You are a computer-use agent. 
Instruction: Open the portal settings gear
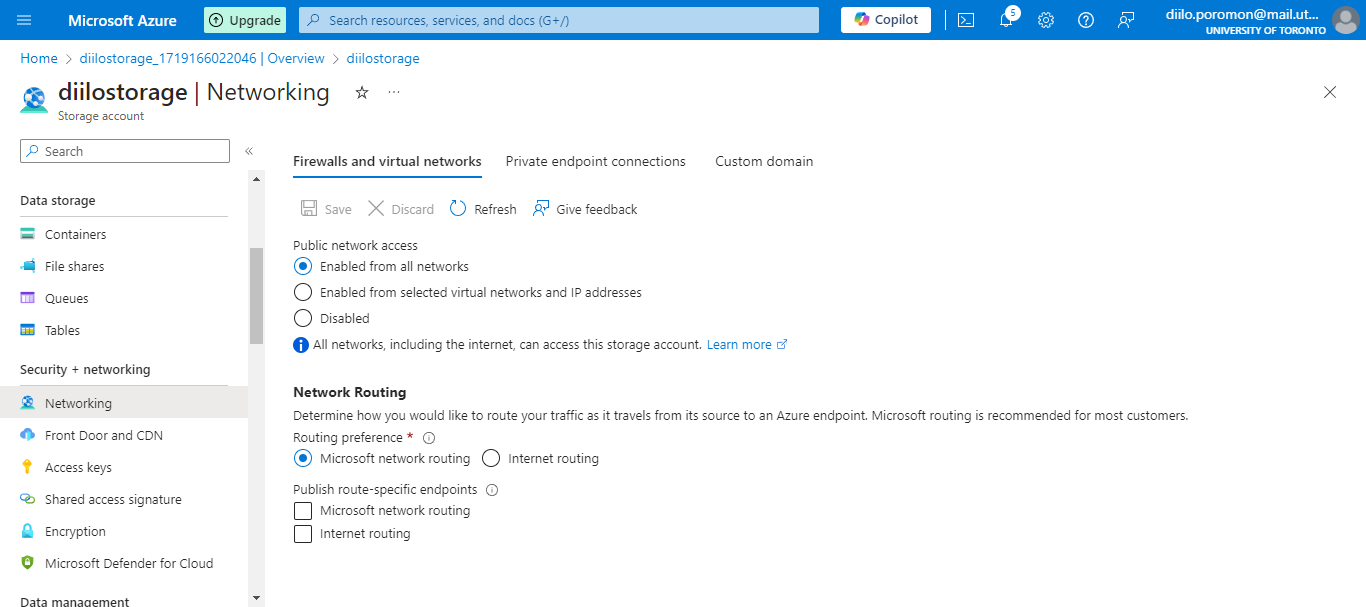click(1046, 19)
